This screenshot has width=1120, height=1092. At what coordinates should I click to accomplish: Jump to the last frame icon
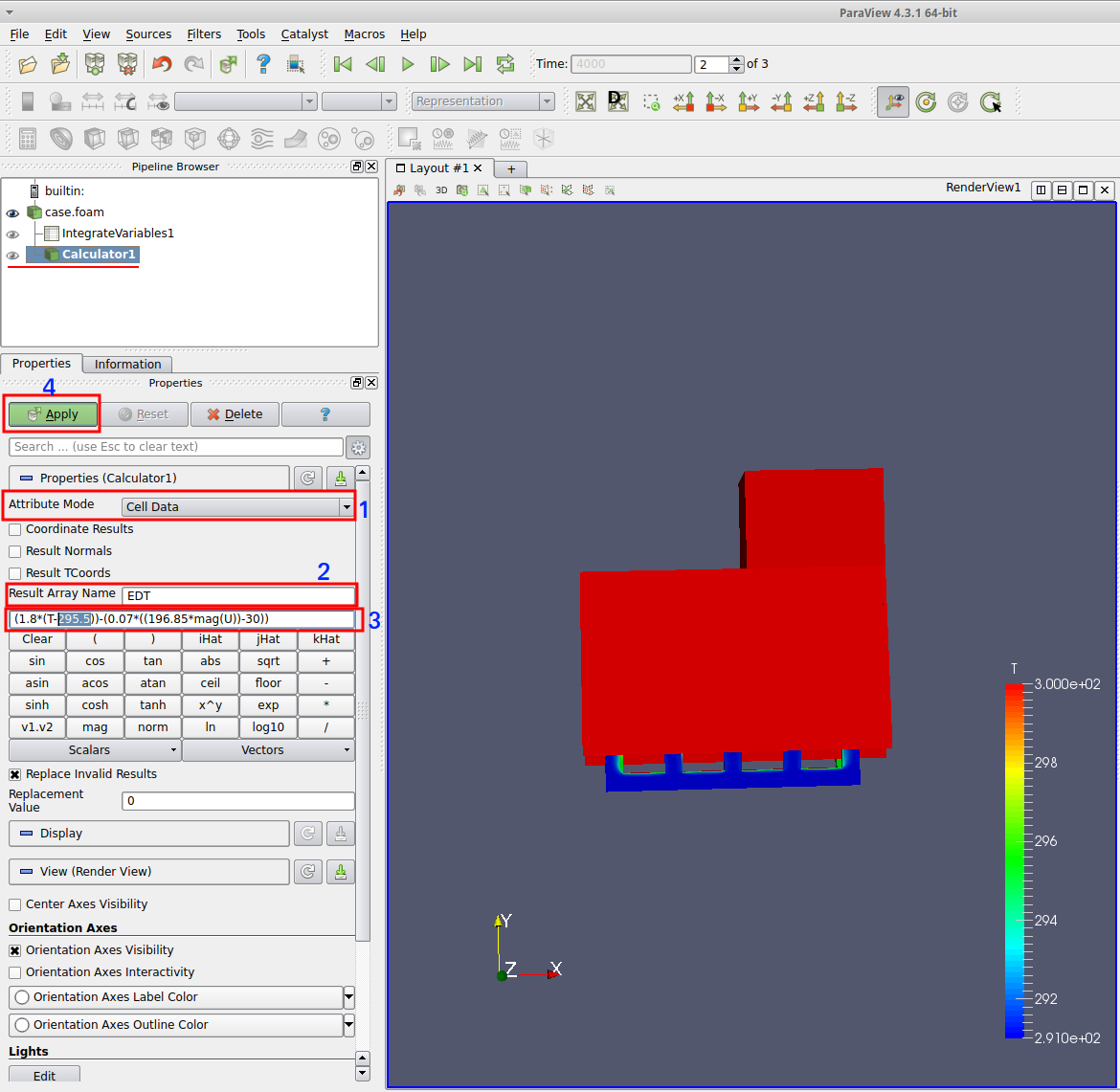pos(472,64)
